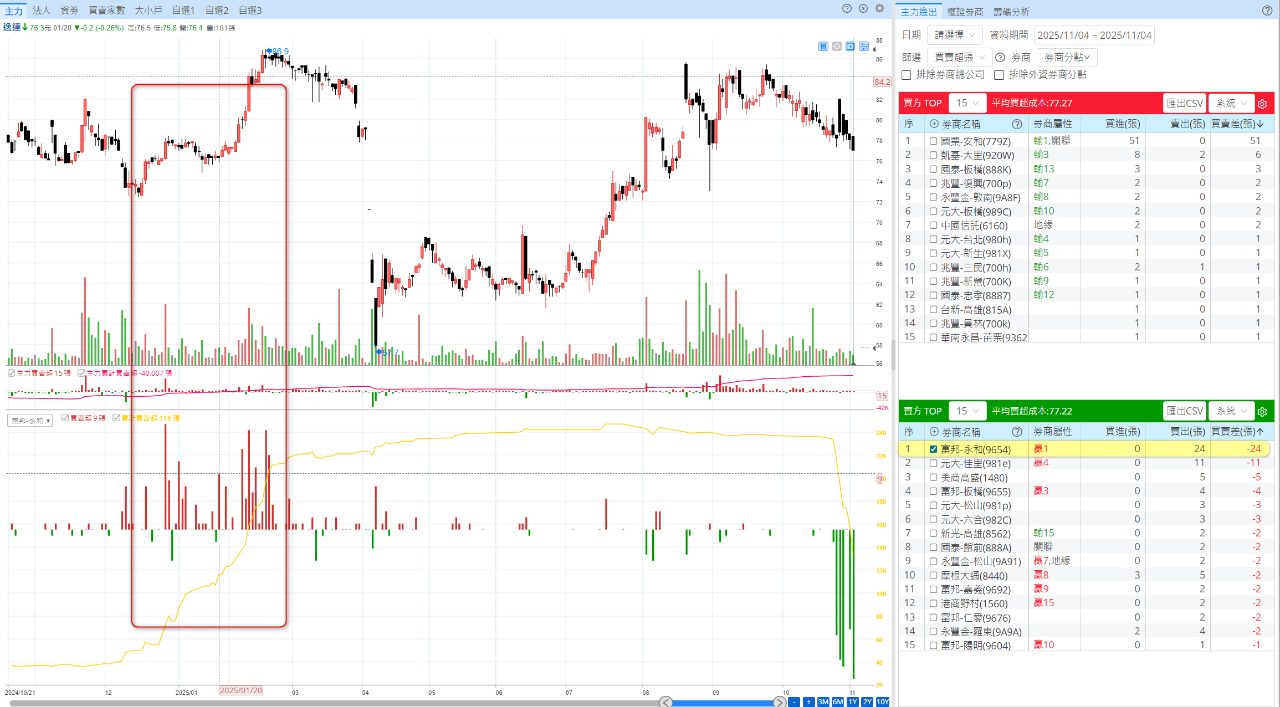
Task: Export buyer table with 匯出CSV
Action: click(x=1184, y=103)
